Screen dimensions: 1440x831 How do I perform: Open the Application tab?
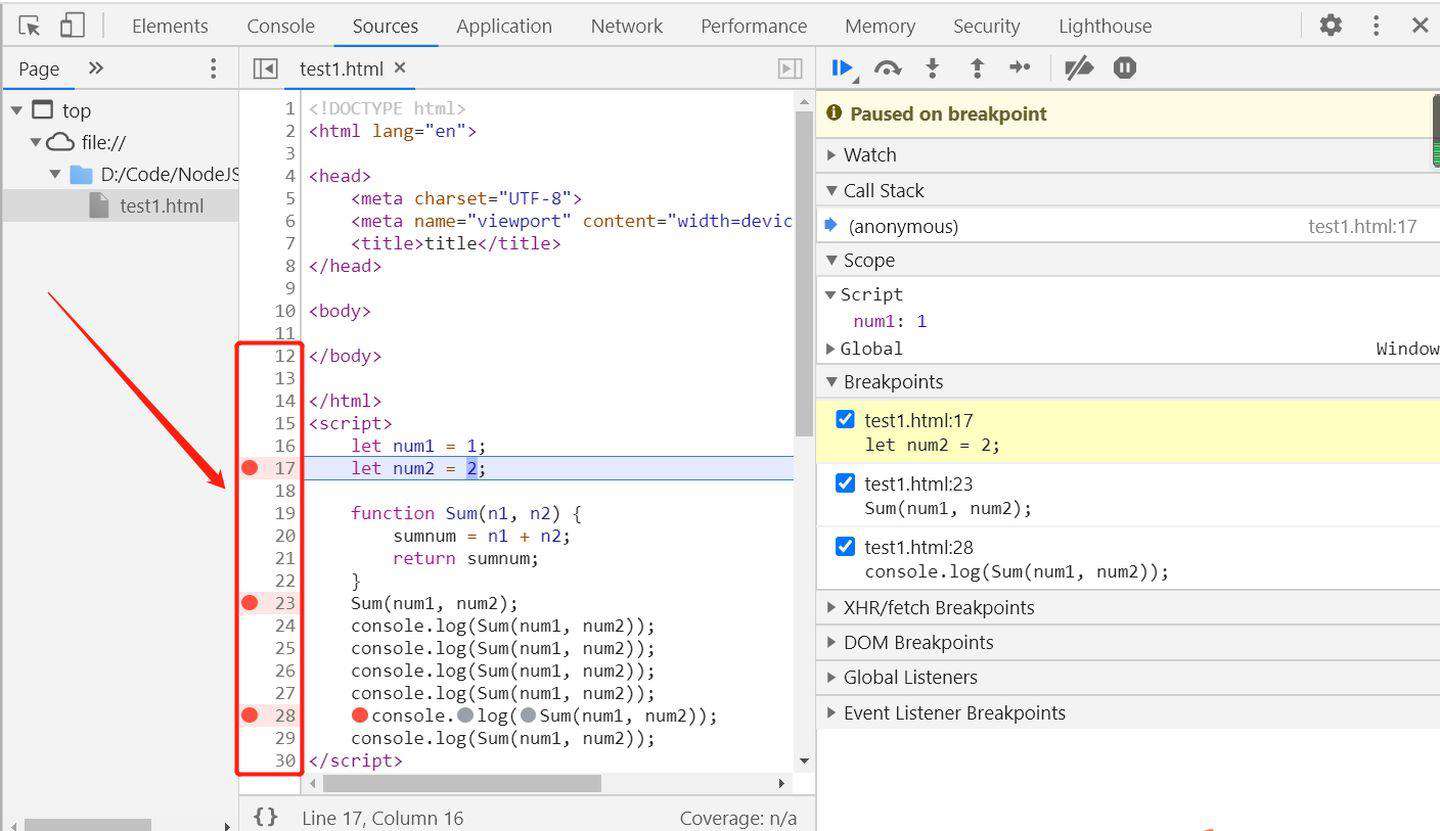coord(504,26)
